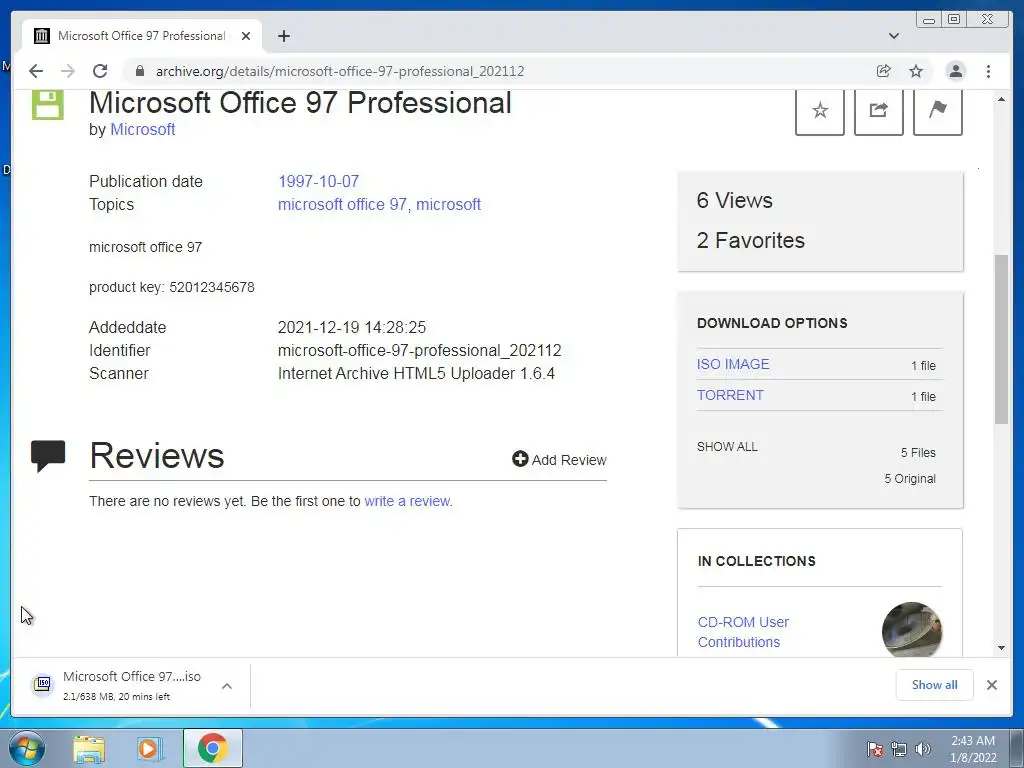1024x768 pixels.
Task: Click the '6 Views' text
Action: (x=734, y=200)
